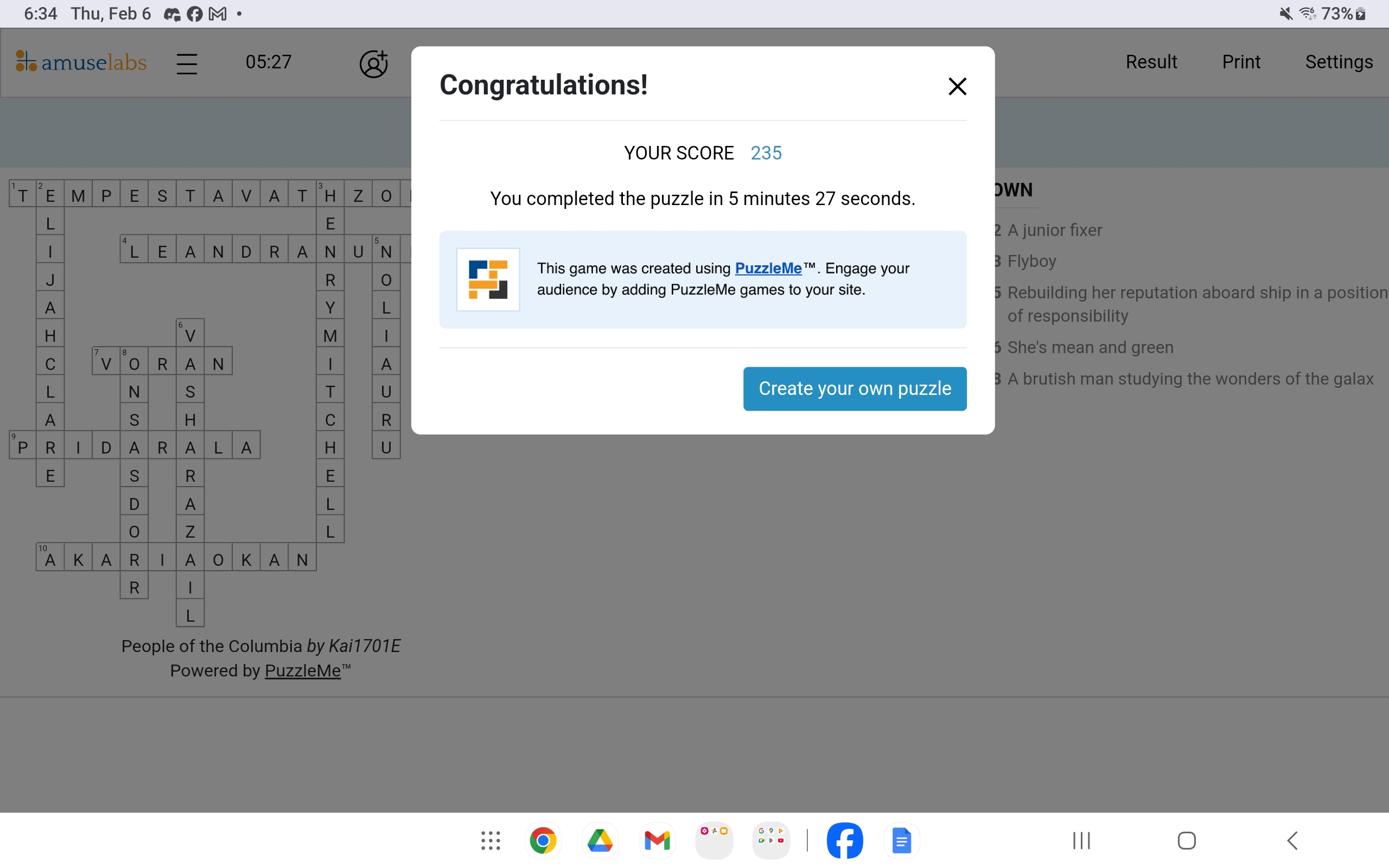Image resolution: width=1389 pixels, height=868 pixels.
Task: Tap the recent apps navigation button
Action: (x=1081, y=840)
